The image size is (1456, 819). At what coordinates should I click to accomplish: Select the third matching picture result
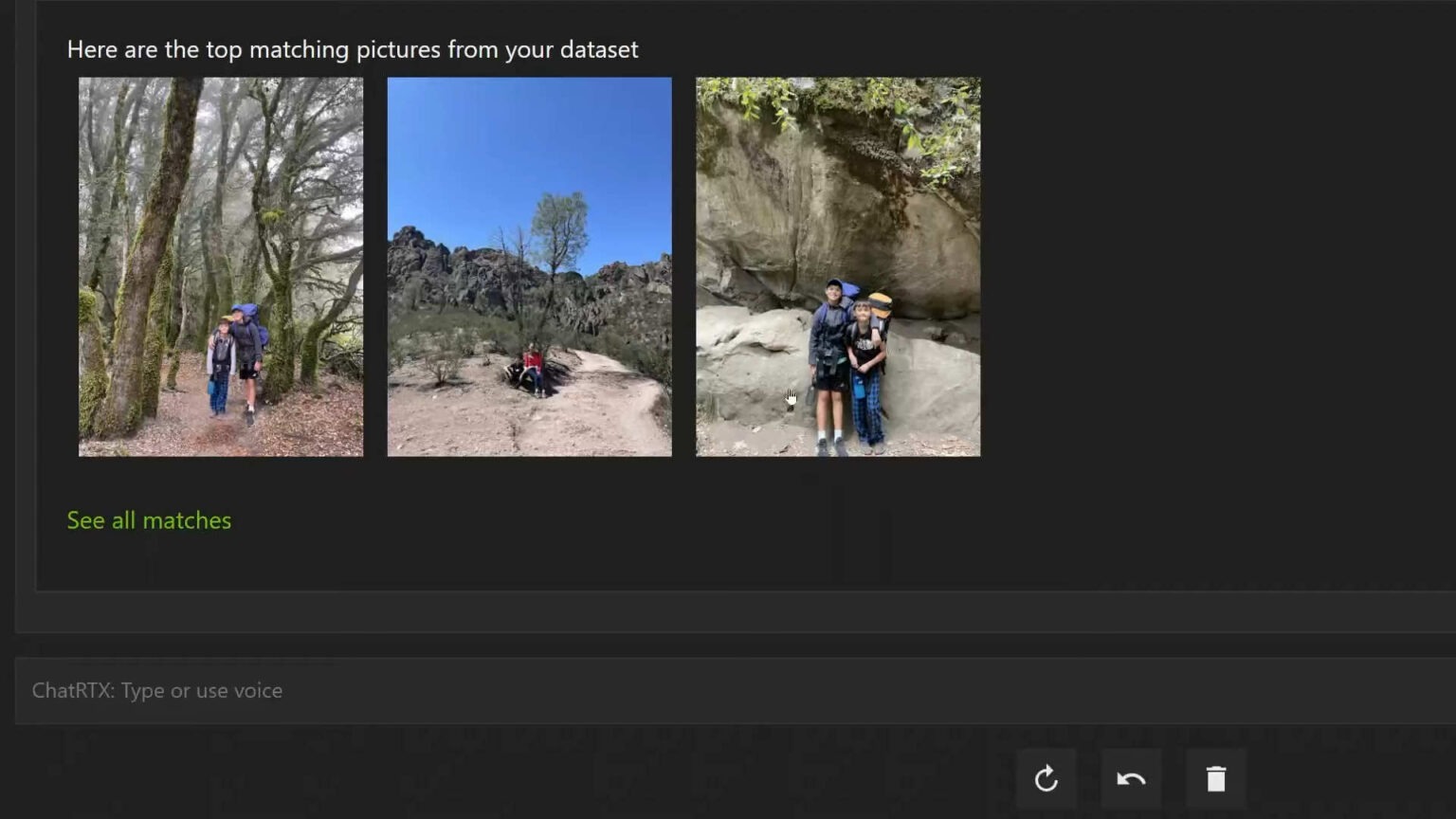pos(838,266)
